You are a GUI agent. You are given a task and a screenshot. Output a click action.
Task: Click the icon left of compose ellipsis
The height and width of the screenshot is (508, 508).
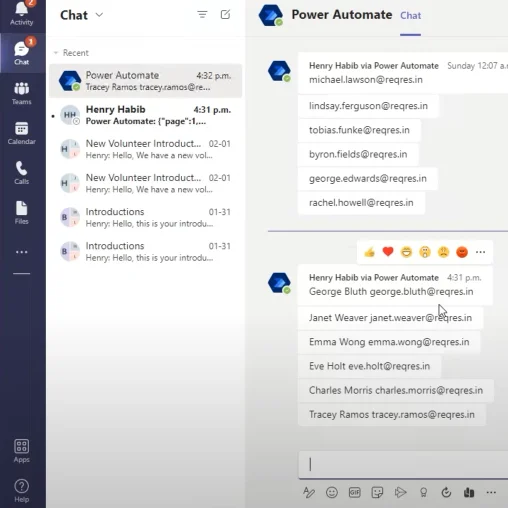(469, 492)
